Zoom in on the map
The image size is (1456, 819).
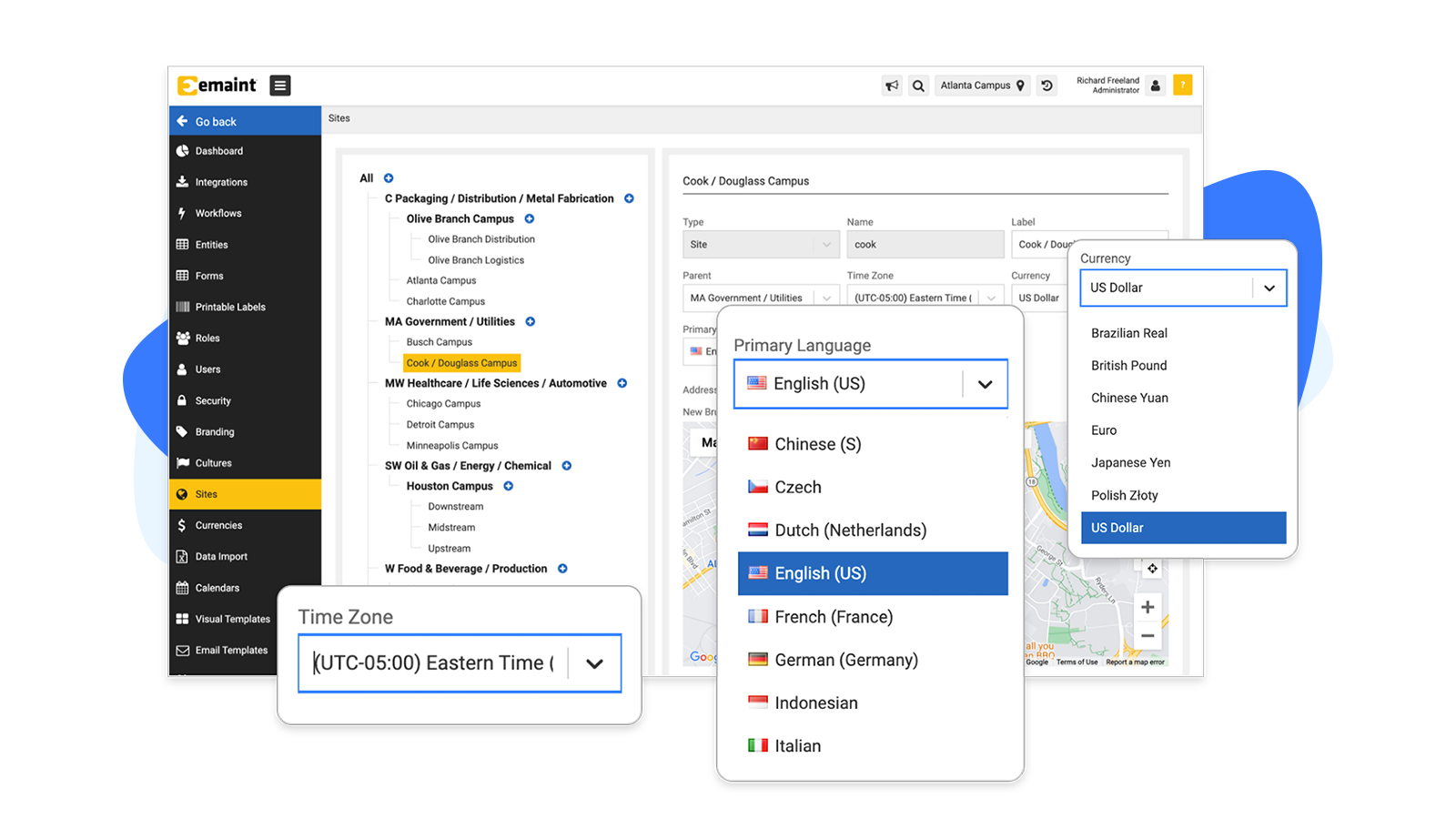[x=1148, y=607]
